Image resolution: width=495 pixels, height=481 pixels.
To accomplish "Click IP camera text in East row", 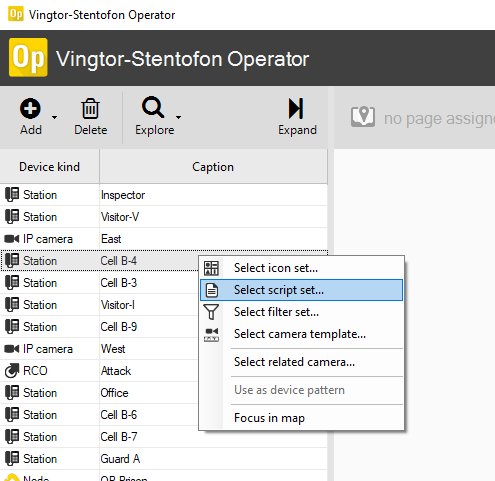I will 48,239.
